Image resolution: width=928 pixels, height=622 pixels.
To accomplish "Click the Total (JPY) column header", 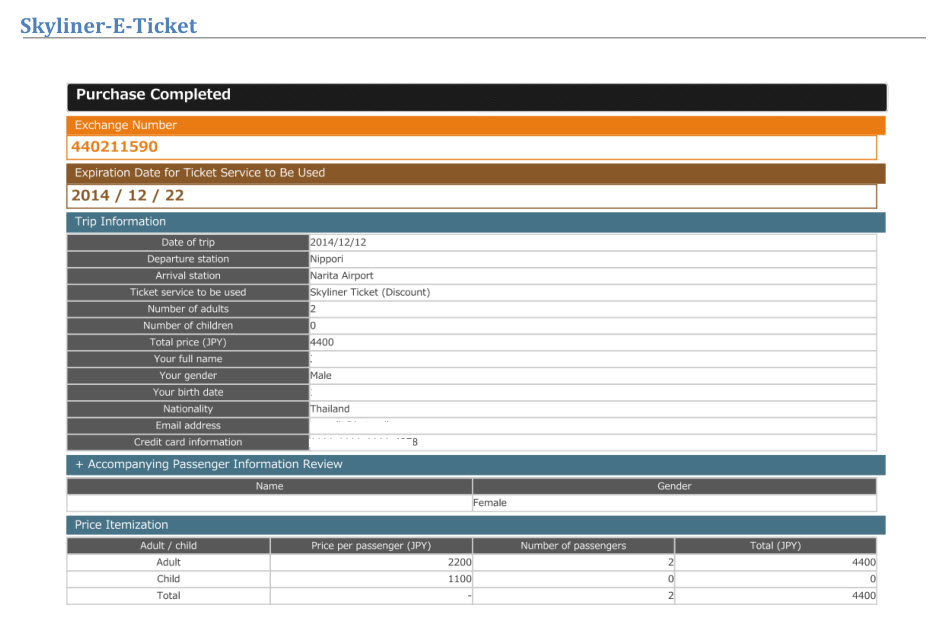I will [775, 546].
